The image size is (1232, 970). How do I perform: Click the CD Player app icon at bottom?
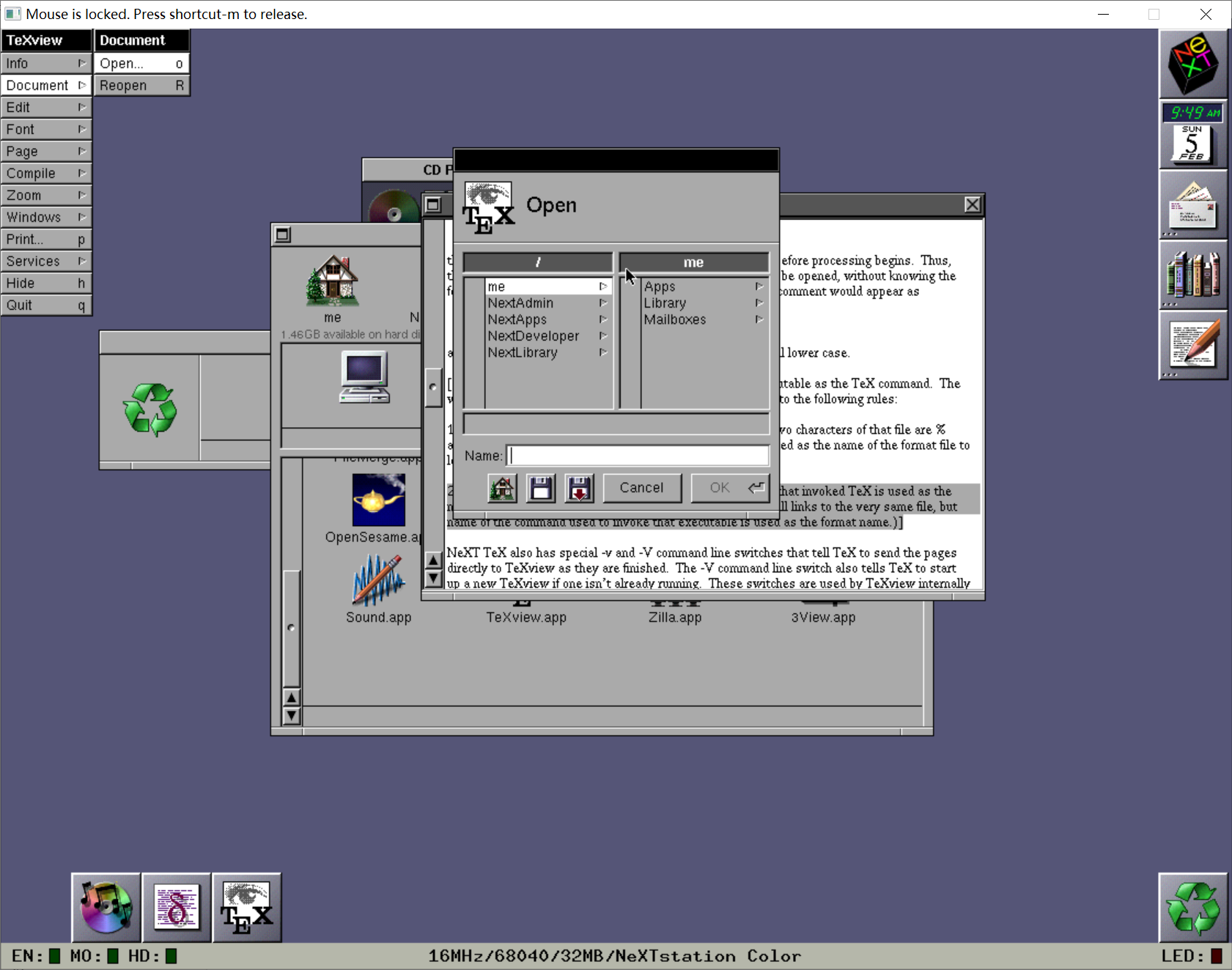pos(106,908)
